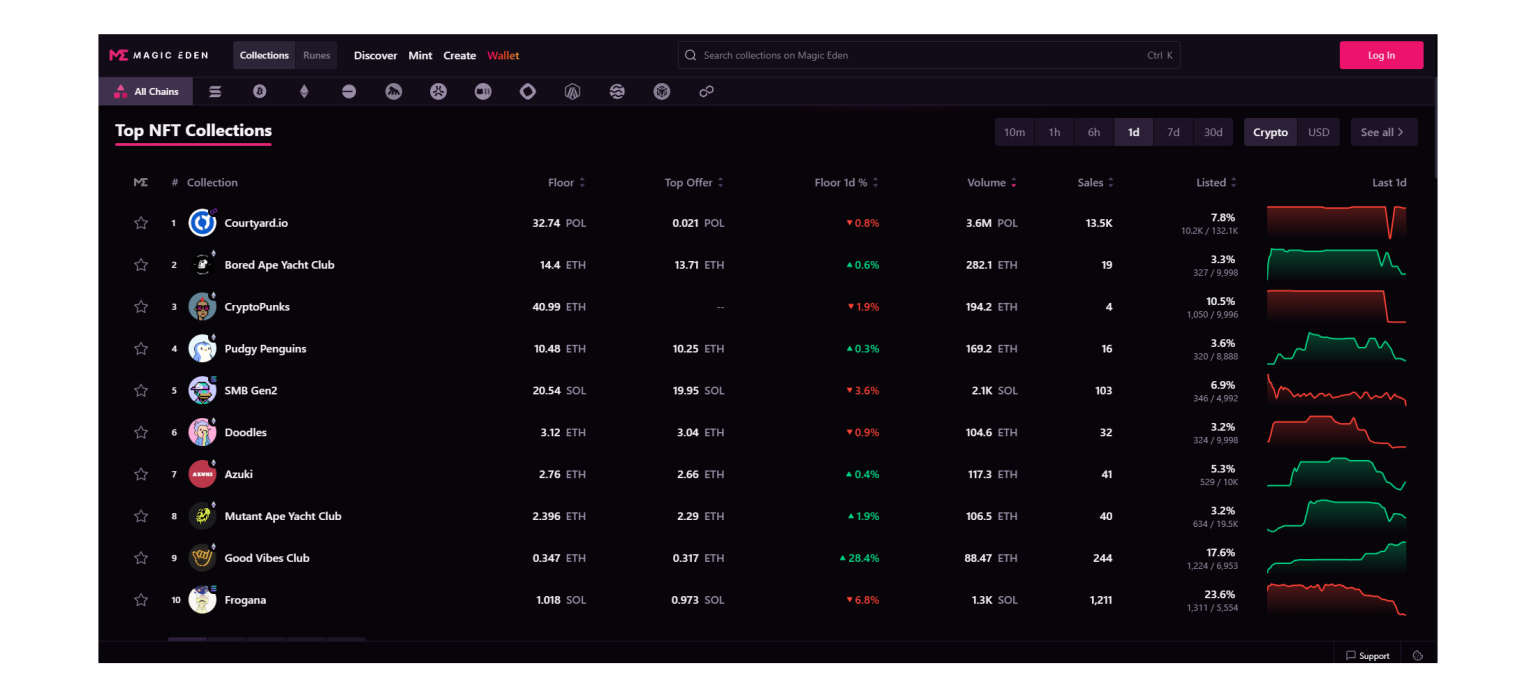Star the SMB Gen2 collection
1536x698 pixels.
click(141, 391)
